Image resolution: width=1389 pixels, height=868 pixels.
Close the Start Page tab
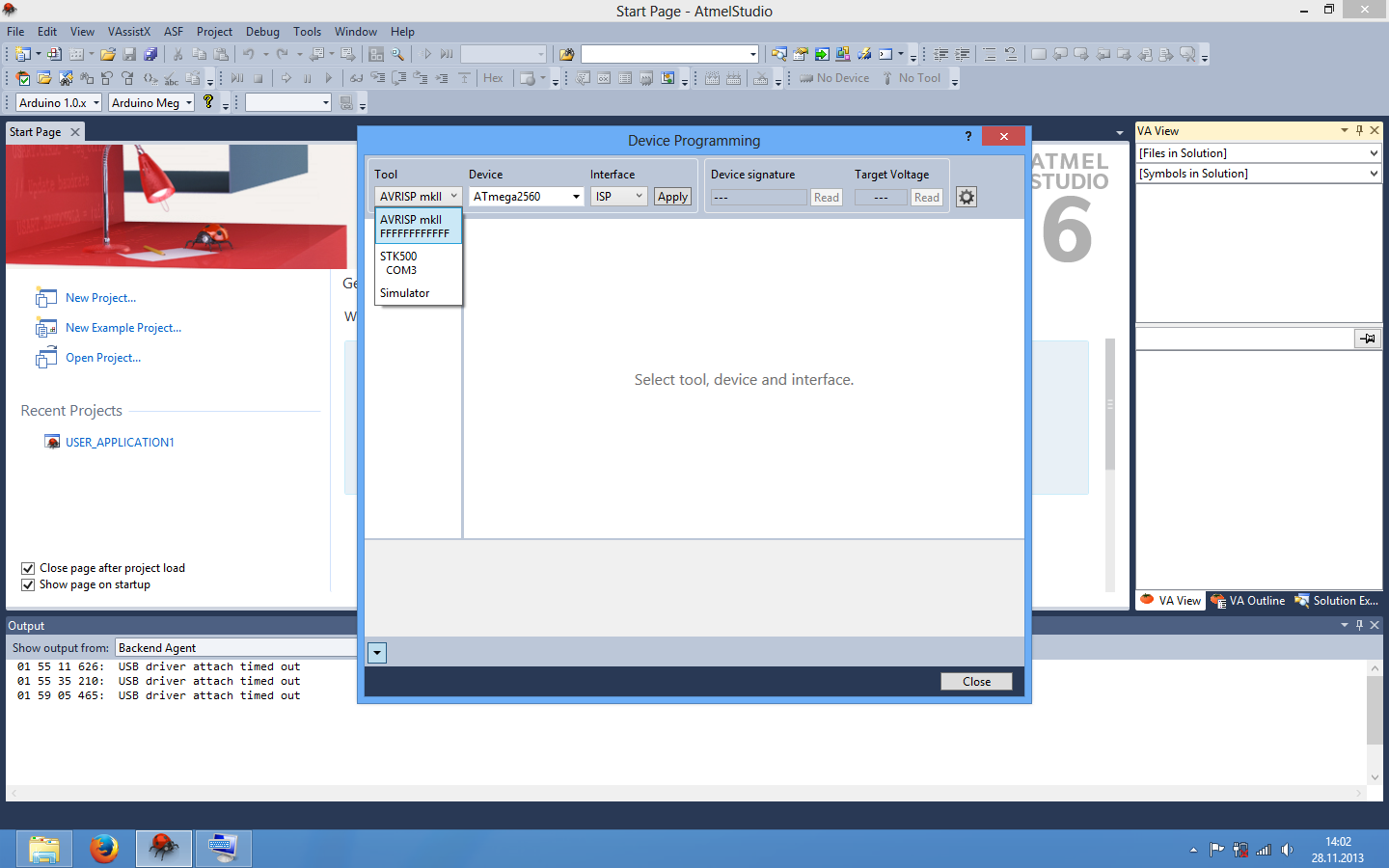[x=75, y=132]
